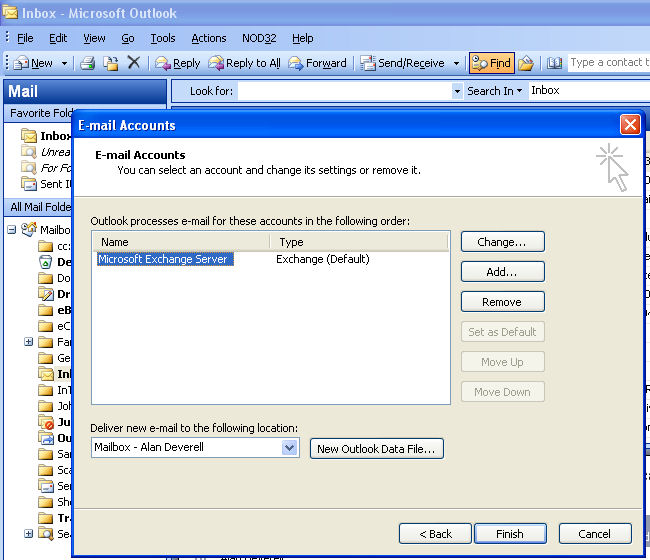
Task: Click the Organize icon next to Find
Action: pos(526,63)
